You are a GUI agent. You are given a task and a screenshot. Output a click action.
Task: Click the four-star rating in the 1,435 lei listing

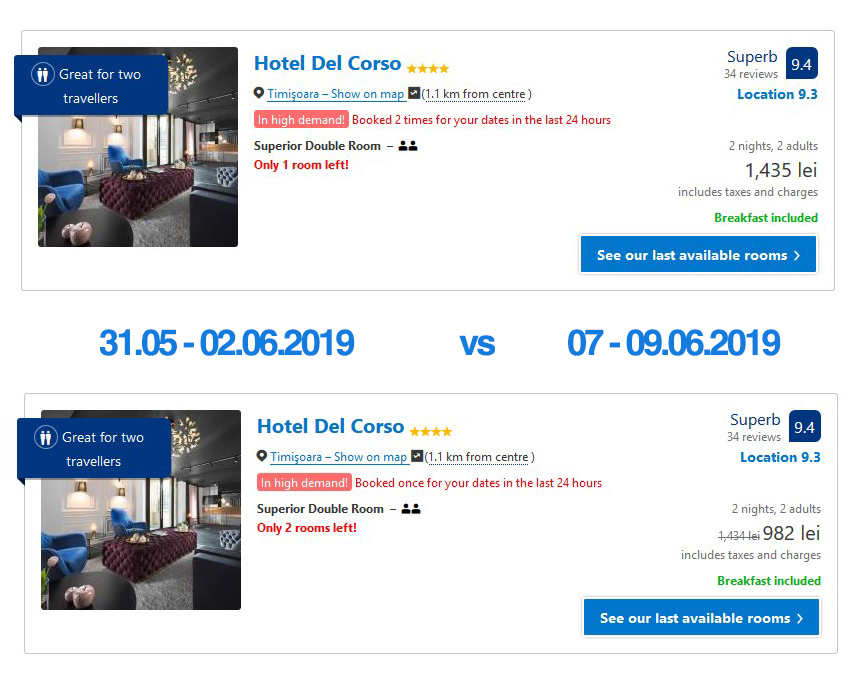click(x=428, y=69)
